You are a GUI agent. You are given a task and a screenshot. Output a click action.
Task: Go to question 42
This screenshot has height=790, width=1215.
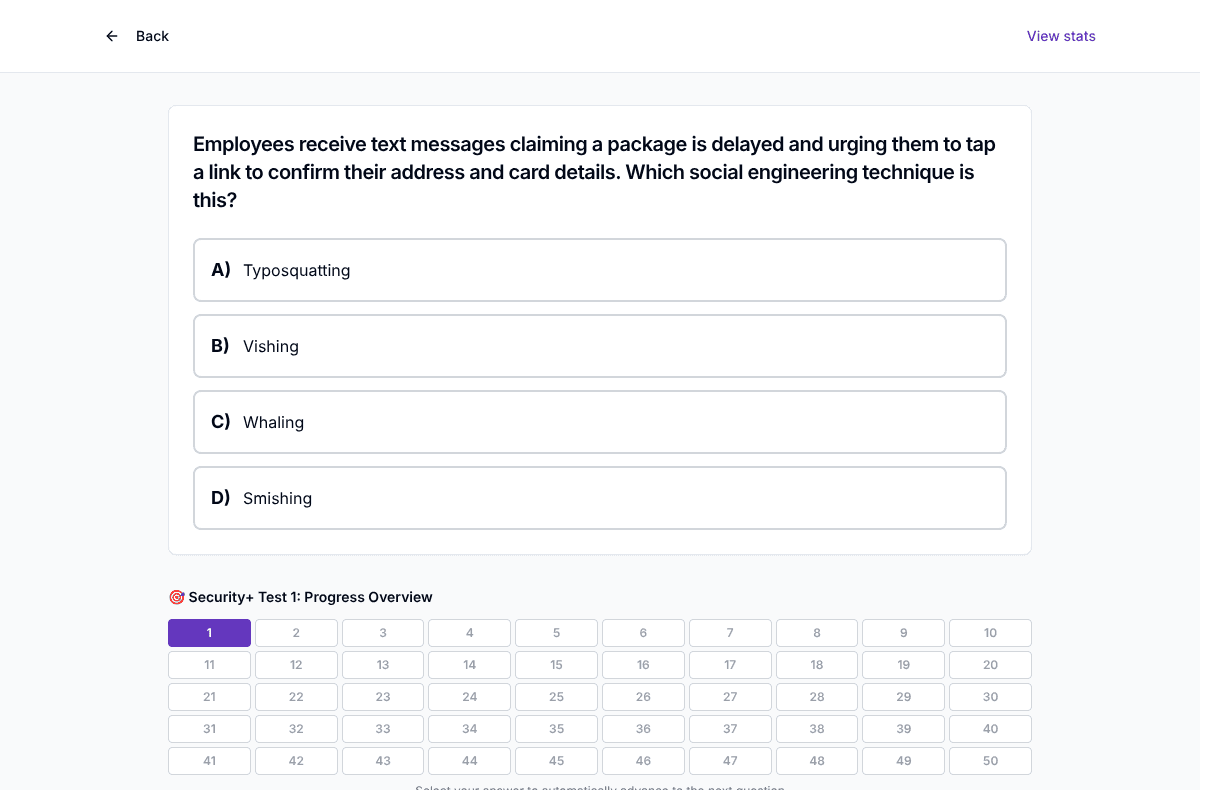(296, 761)
